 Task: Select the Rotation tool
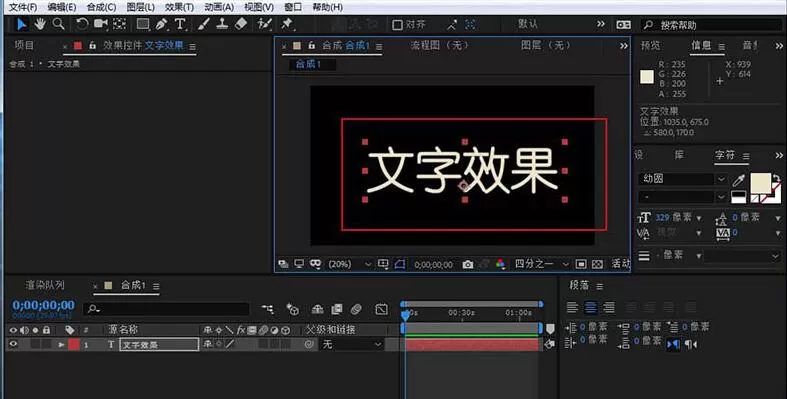pos(82,24)
